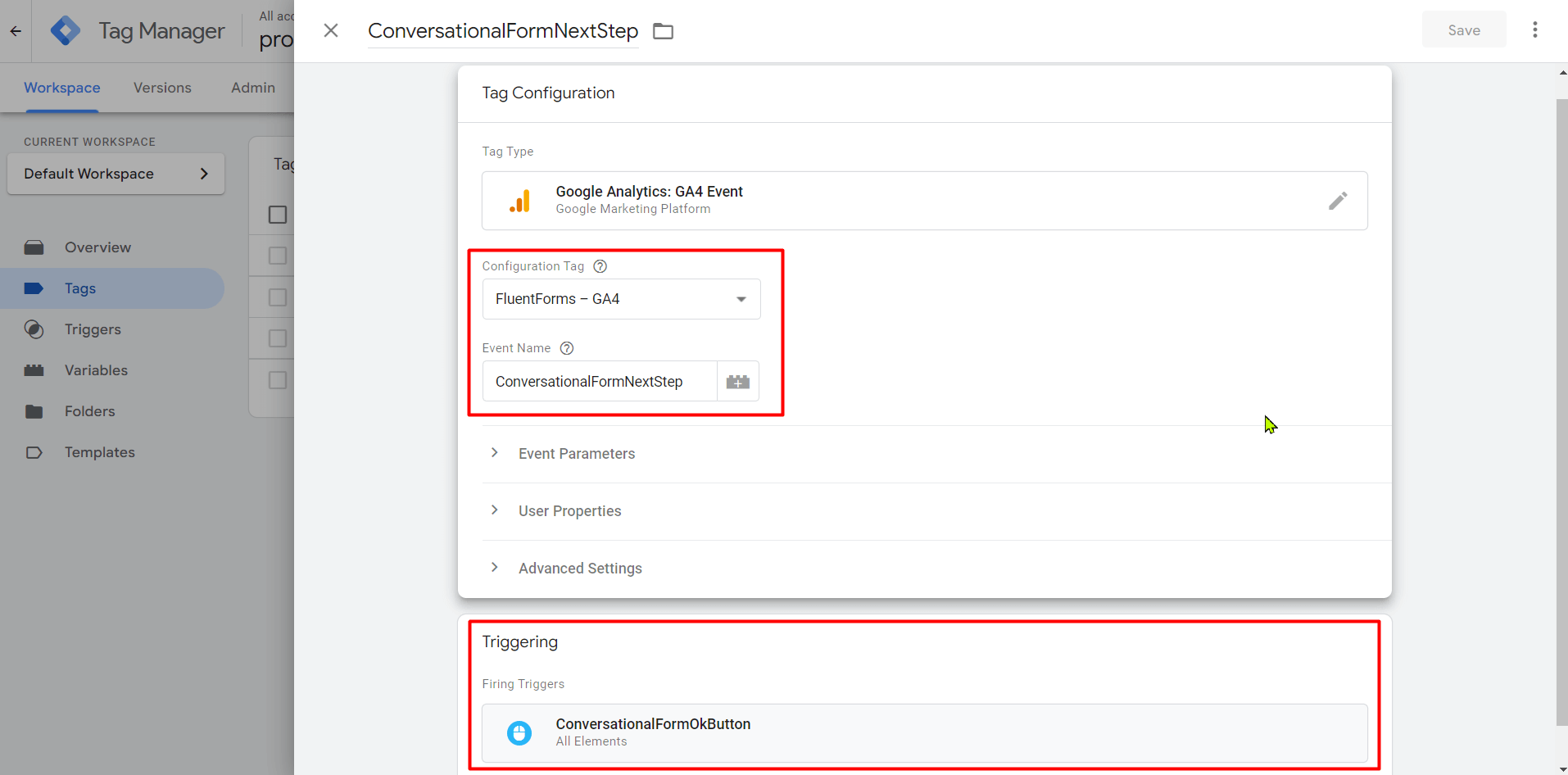Switch to the Admin tab
The image size is (1568, 775).
(253, 88)
